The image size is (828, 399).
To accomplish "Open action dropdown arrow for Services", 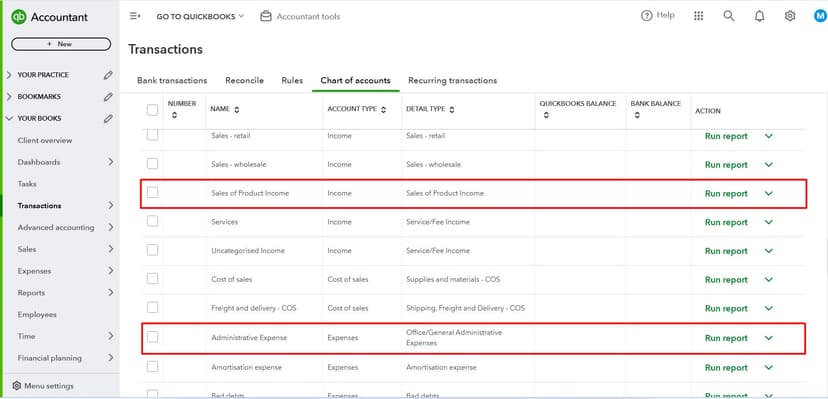I will click(769, 222).
